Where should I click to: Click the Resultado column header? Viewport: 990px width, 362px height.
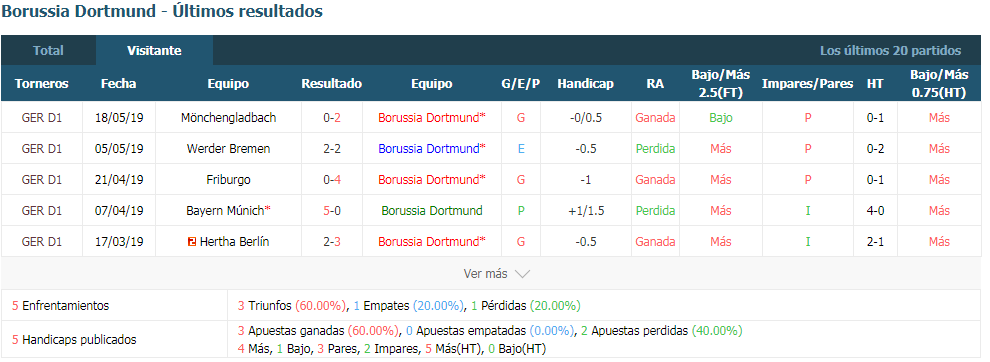tap(331, 83)
